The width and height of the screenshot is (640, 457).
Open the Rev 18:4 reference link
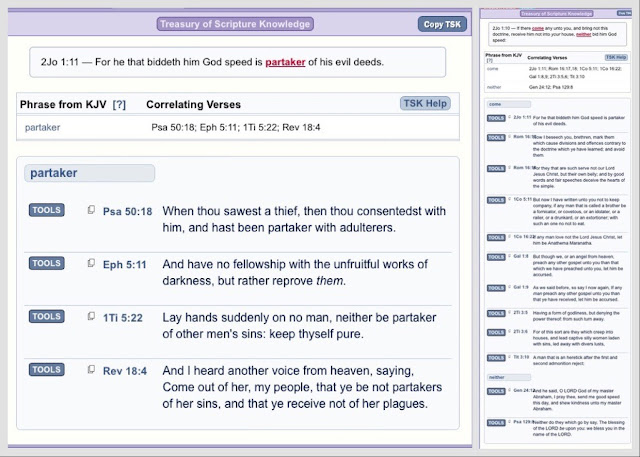[125, 371]
